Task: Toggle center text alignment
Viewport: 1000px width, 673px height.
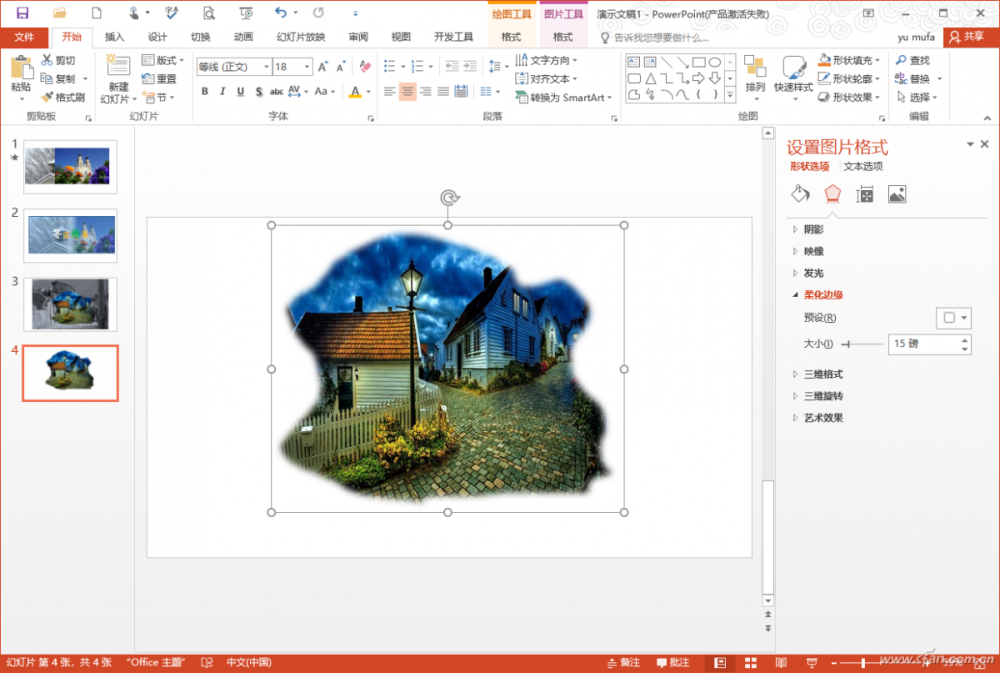Action: click(407, 91)
